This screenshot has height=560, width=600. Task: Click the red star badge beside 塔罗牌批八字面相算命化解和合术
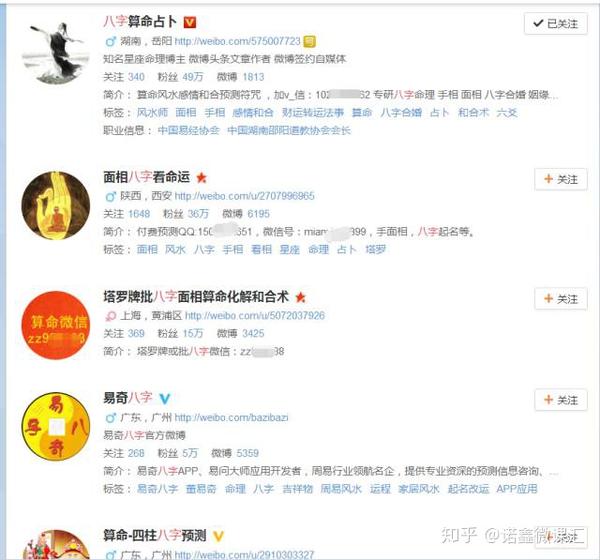point(301,297)
